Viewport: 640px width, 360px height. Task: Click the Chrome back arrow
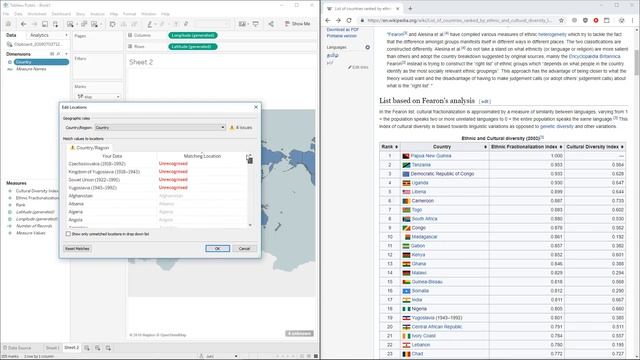click(328, 20)
